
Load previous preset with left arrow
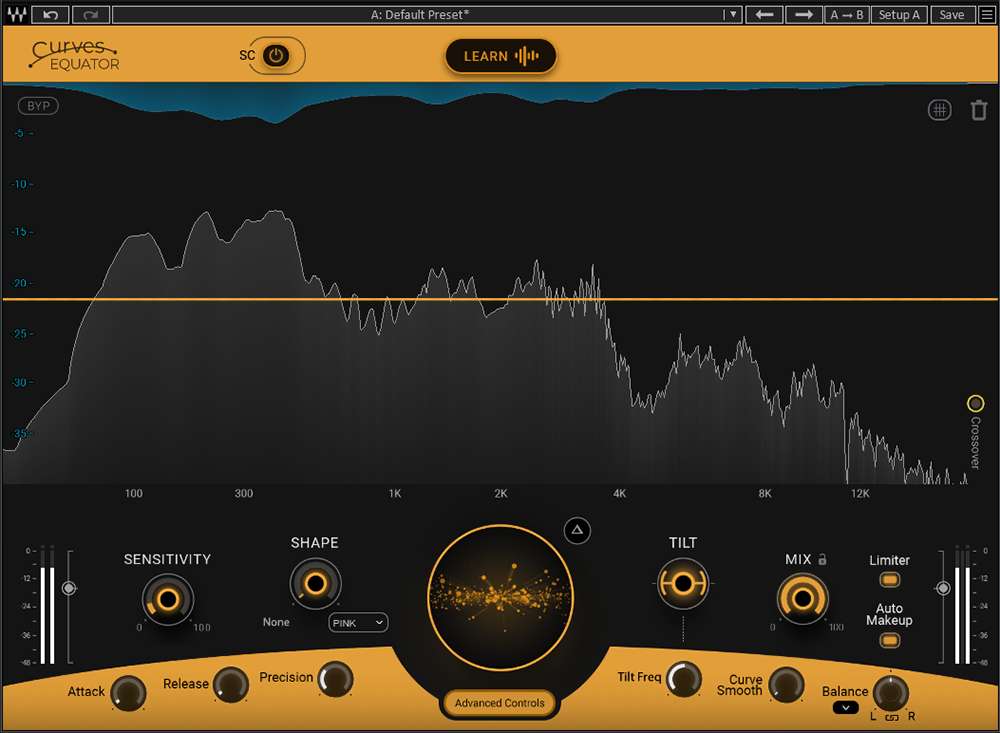pyautogui.click(x=765, y=15)
